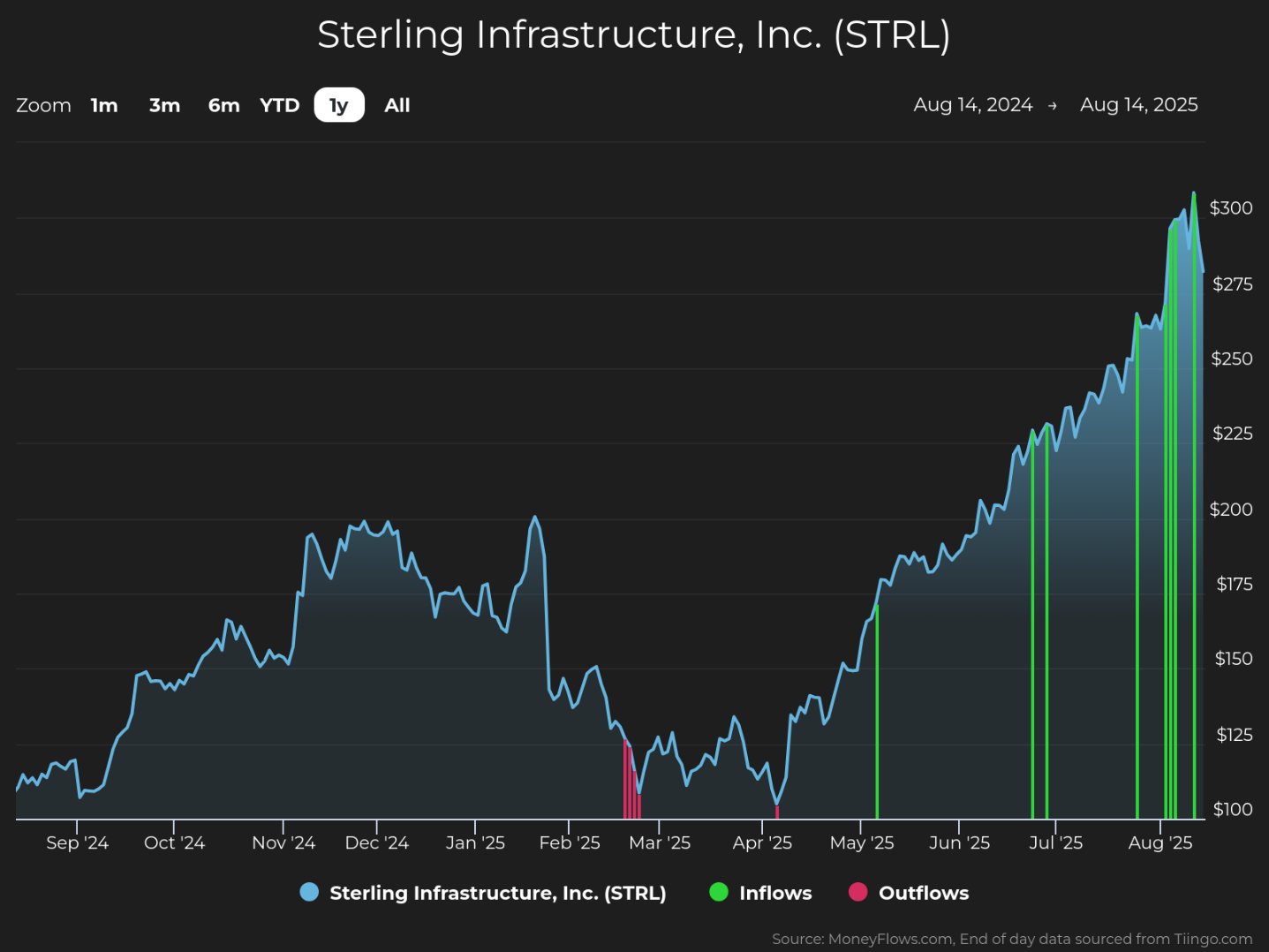The height and width of the screenshot is (952, 1269).
Task: Click the Aug '25 x-axis label
Action: tap(1160, 842)
